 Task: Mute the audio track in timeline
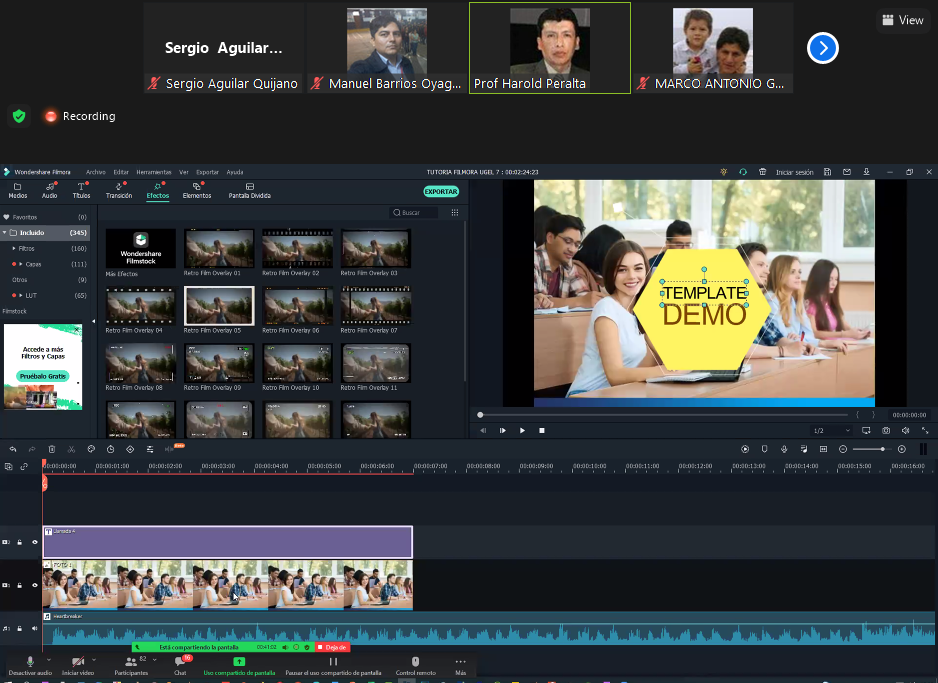tap(35, 628)
